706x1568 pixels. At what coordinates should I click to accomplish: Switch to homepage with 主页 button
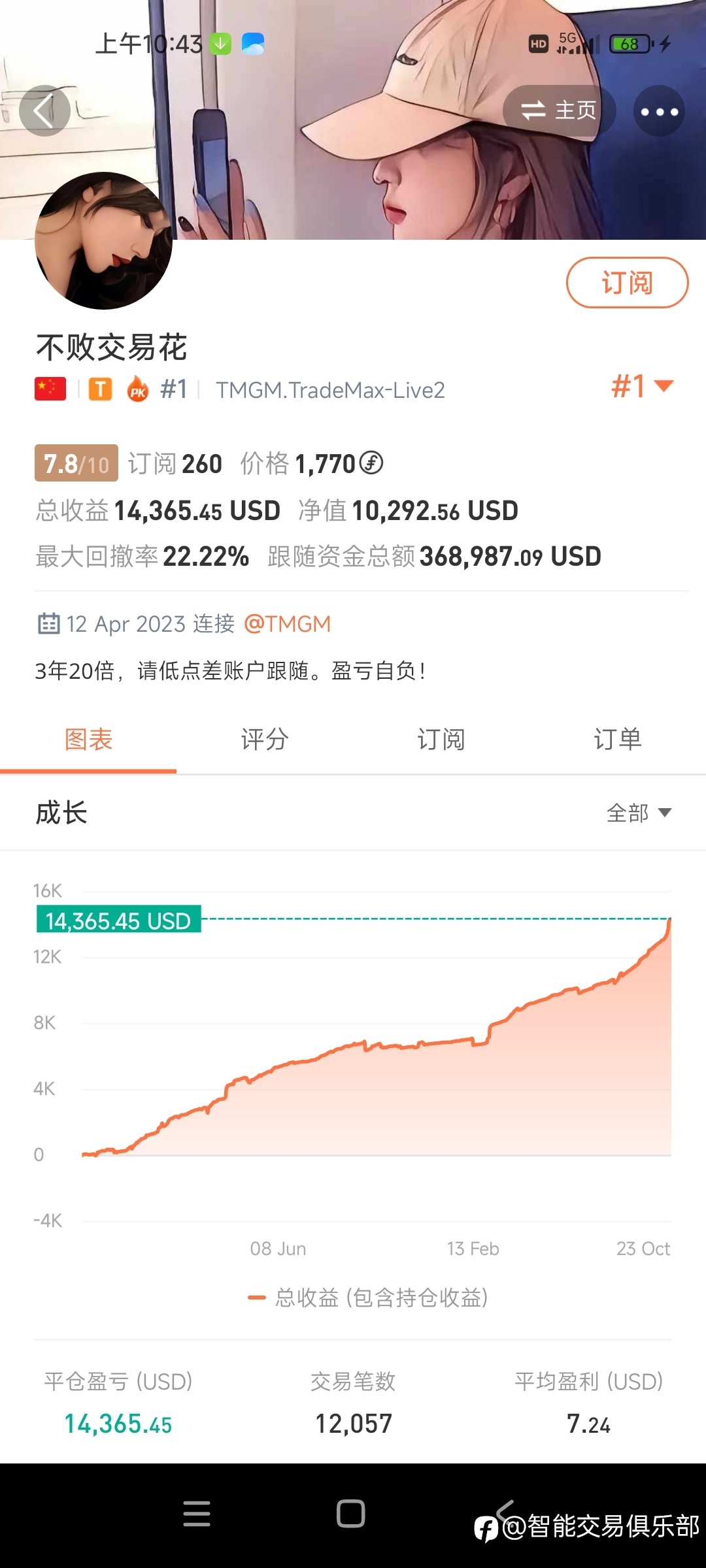(x=559, y=111)
